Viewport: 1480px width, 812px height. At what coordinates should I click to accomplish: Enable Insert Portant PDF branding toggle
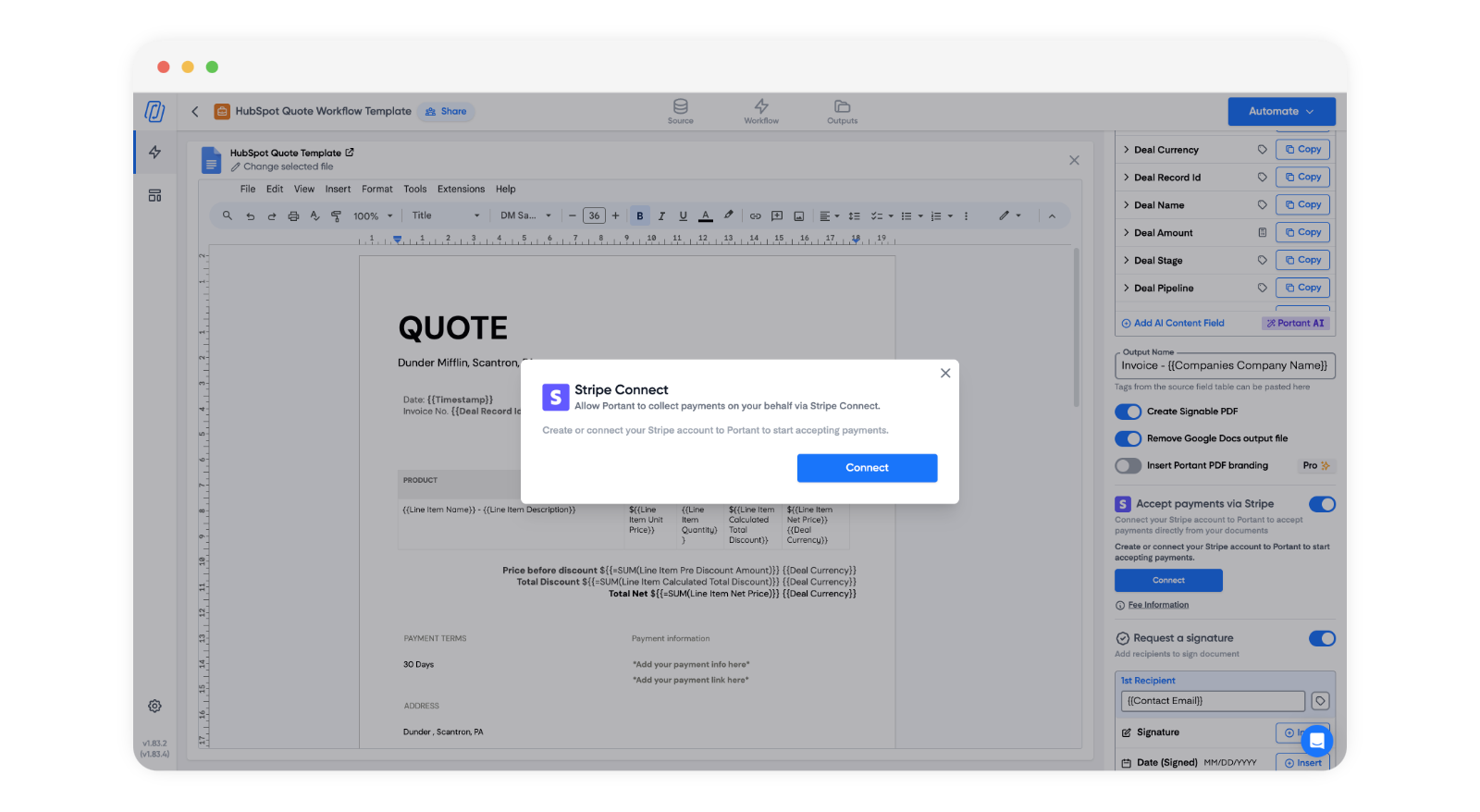(x=1128, y=466)
